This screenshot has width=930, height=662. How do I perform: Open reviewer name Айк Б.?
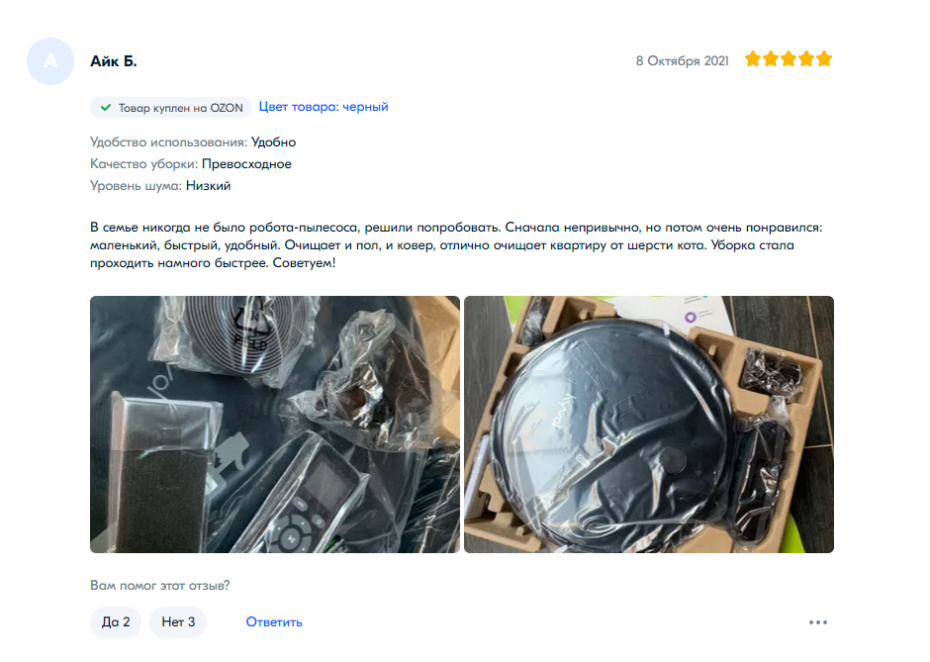click(x=113, y=61)
